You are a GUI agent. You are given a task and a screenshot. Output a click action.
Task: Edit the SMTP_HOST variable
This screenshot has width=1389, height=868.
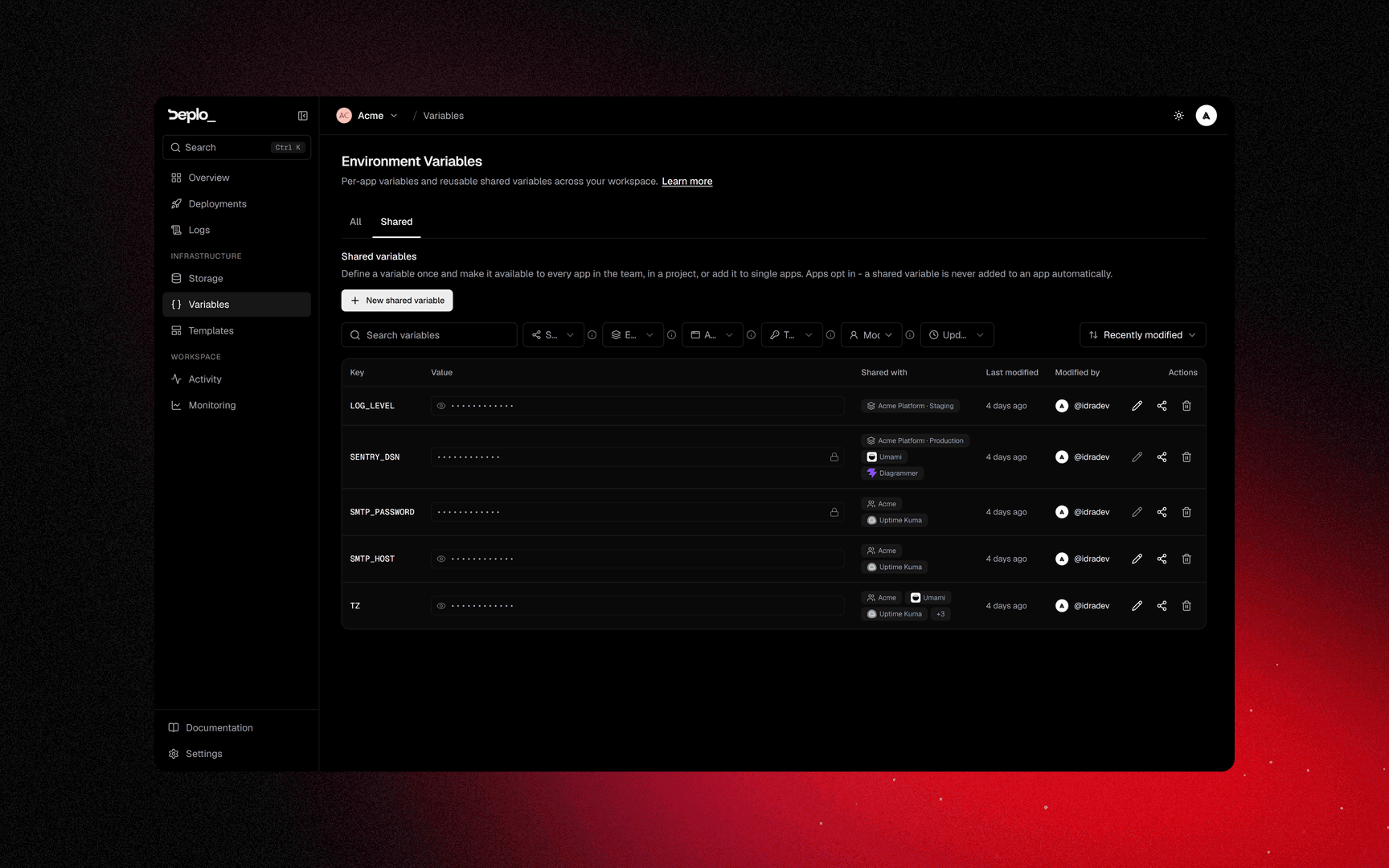[x=1137, y=559]
